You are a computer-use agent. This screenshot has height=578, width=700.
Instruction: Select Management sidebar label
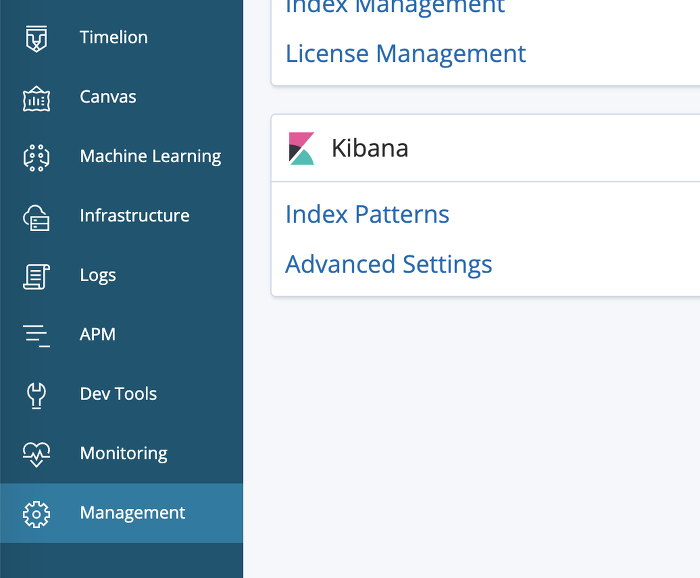pos(132,513)
